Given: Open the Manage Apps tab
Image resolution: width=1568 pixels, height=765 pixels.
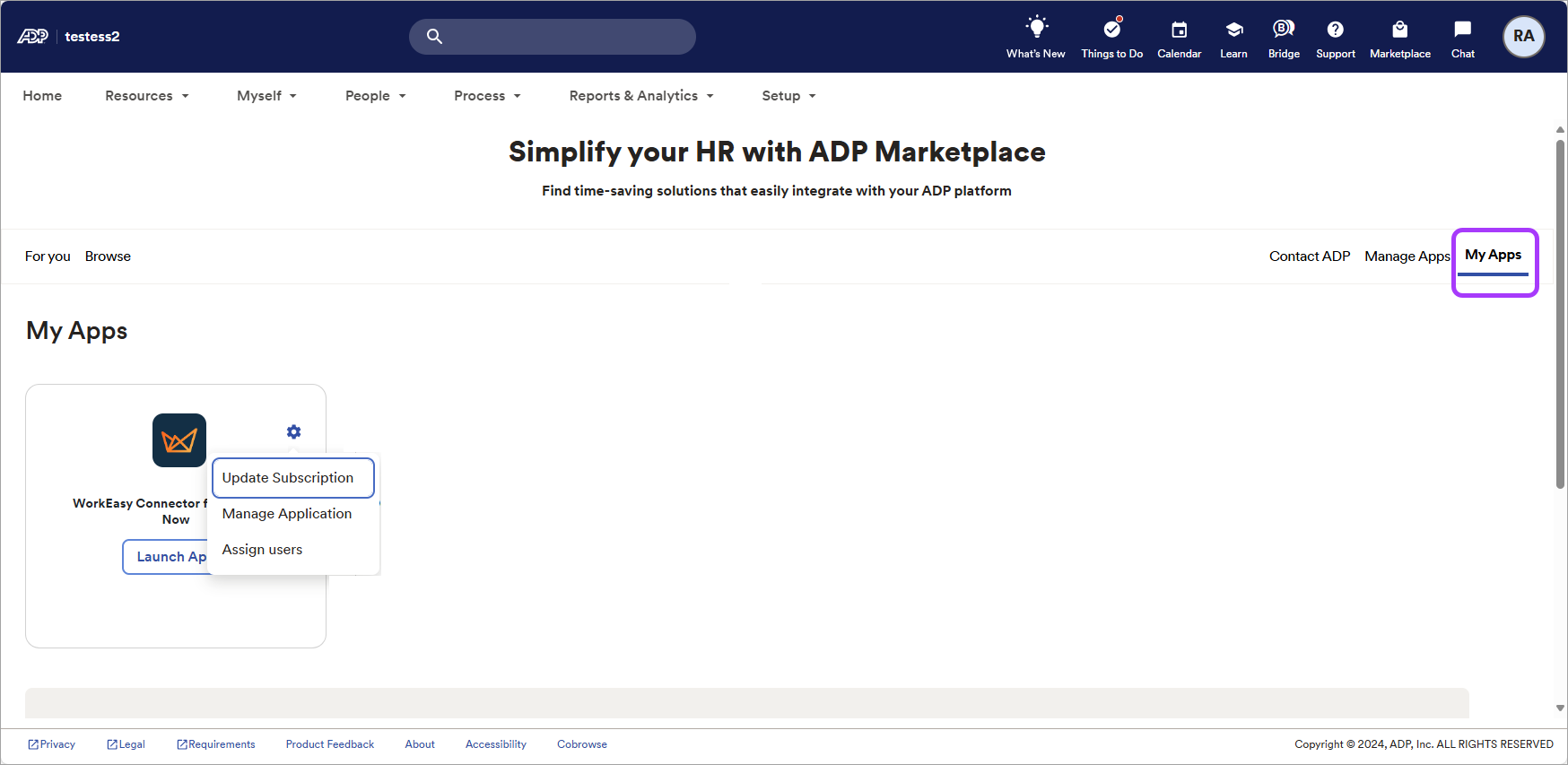Looking at the screenshot, I should point(1407,256).
